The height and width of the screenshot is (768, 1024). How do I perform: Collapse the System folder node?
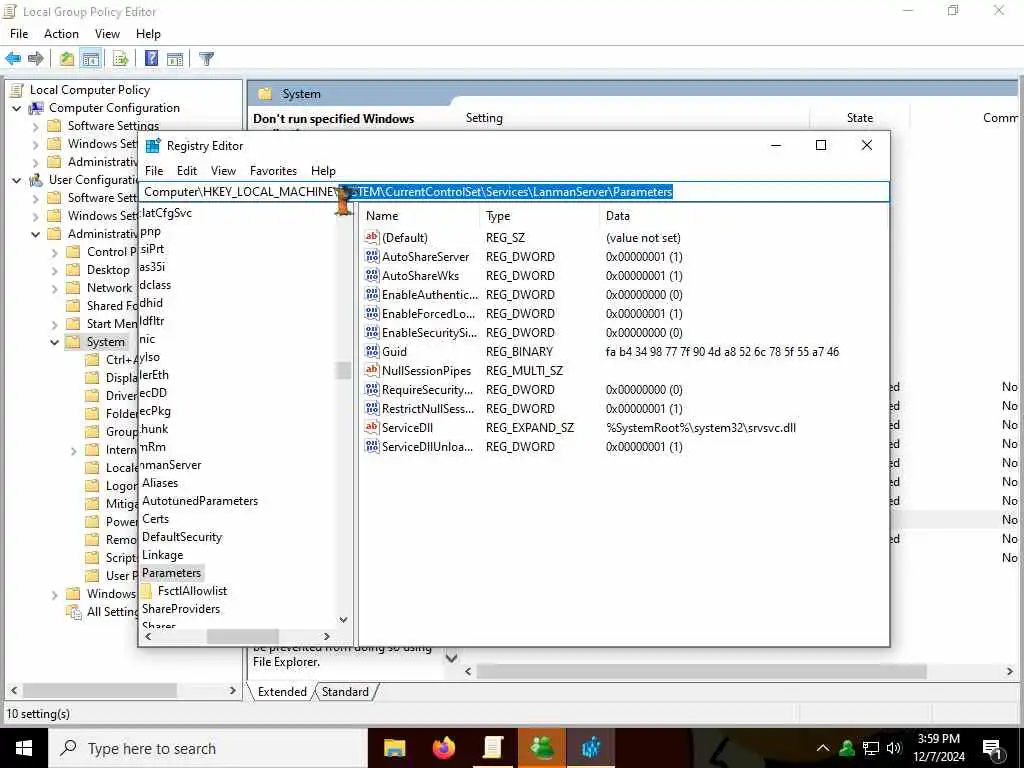(x=55, y=342)
